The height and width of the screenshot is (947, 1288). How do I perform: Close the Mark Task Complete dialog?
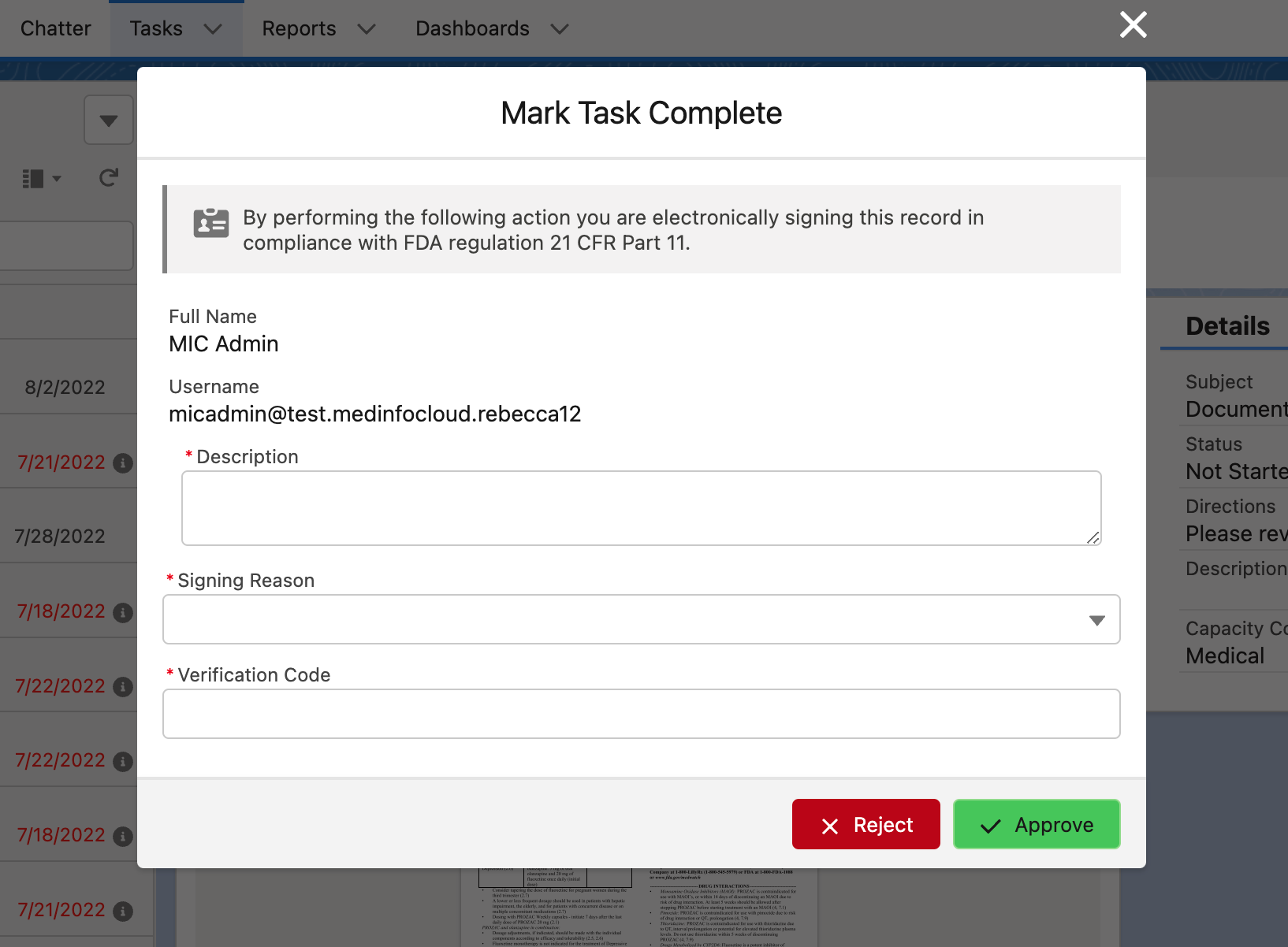pyautogui.click(x=1133, y=25)
